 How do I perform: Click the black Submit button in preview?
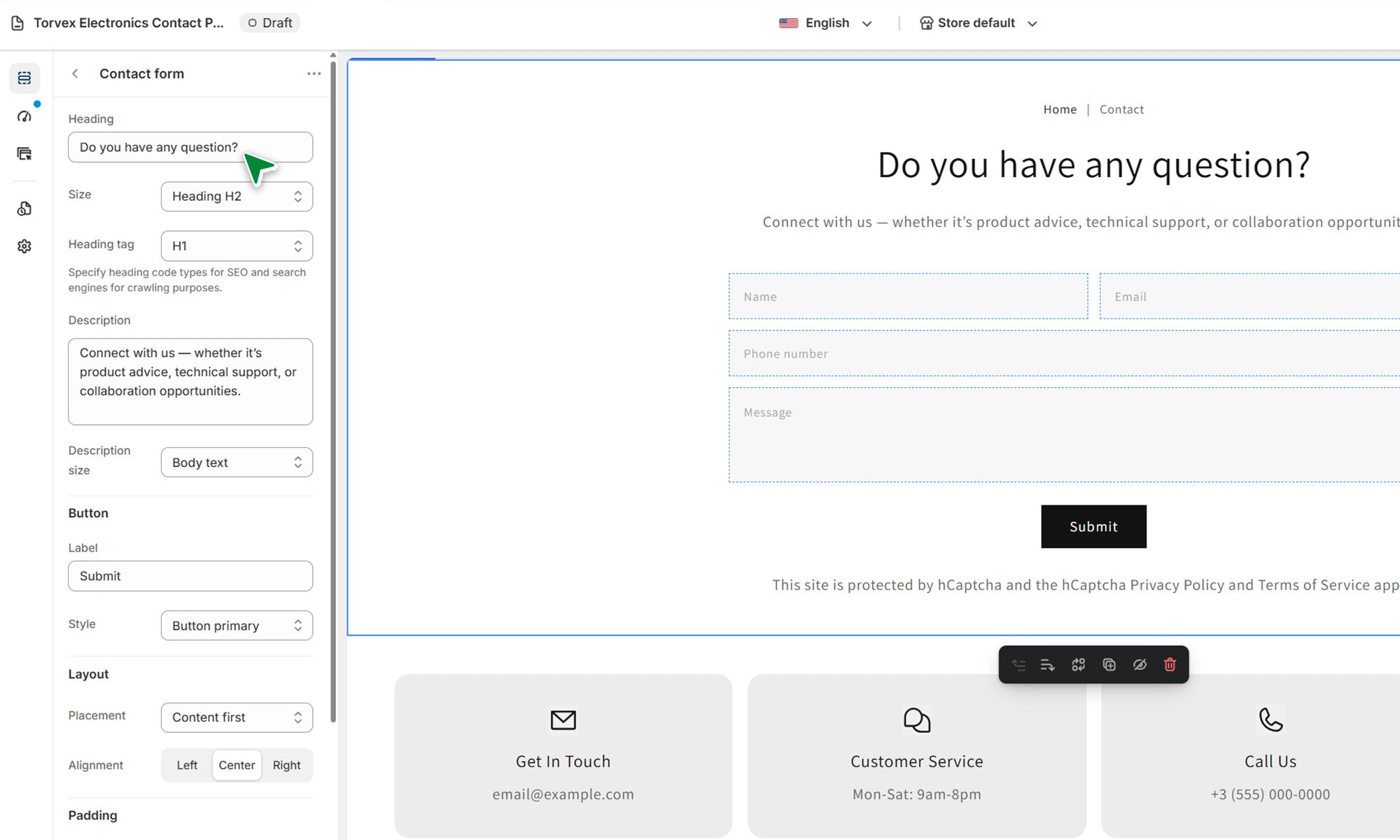1093,526
